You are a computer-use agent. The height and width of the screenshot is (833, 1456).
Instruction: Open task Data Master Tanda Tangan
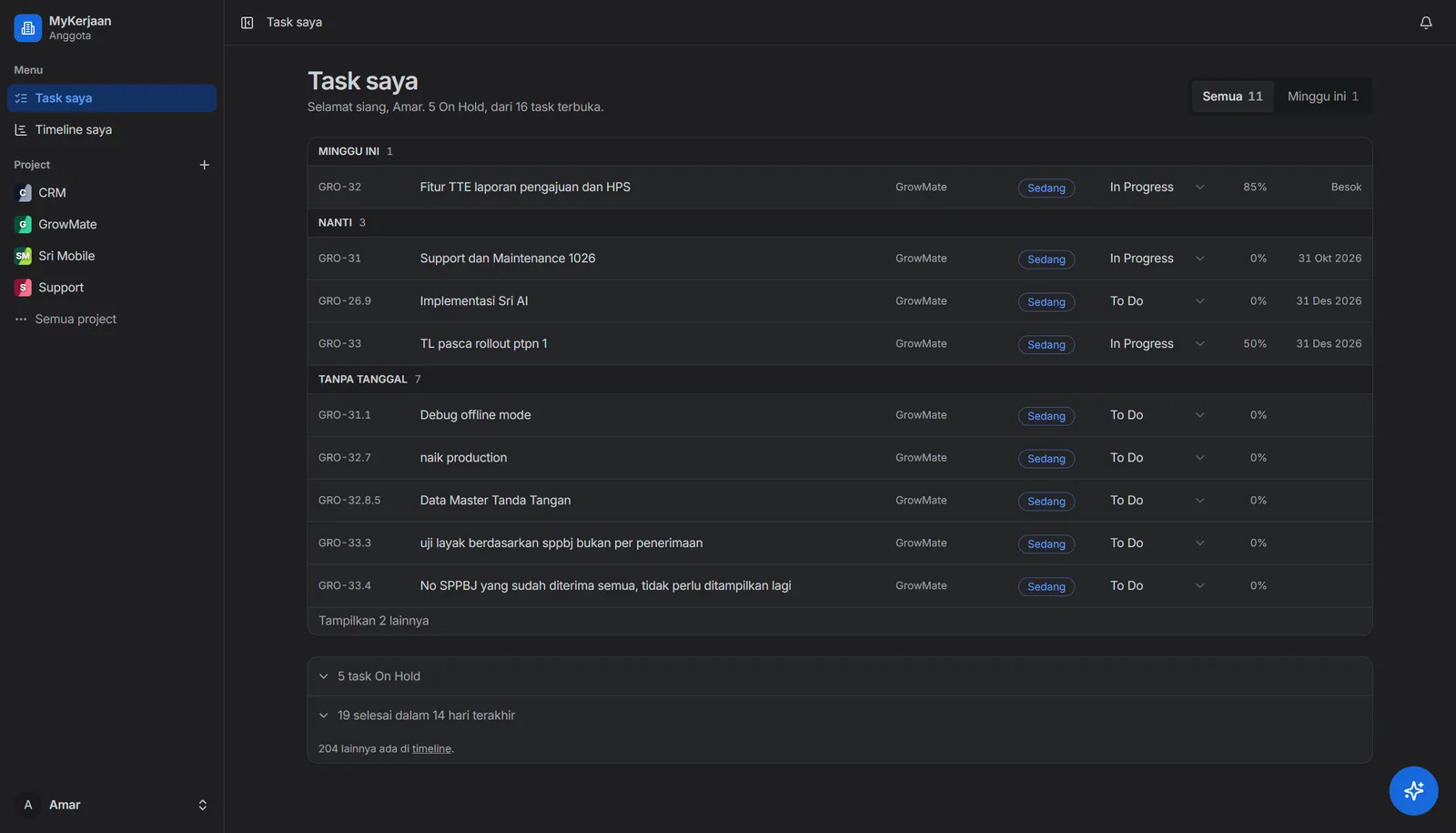(x=495, y=501)
